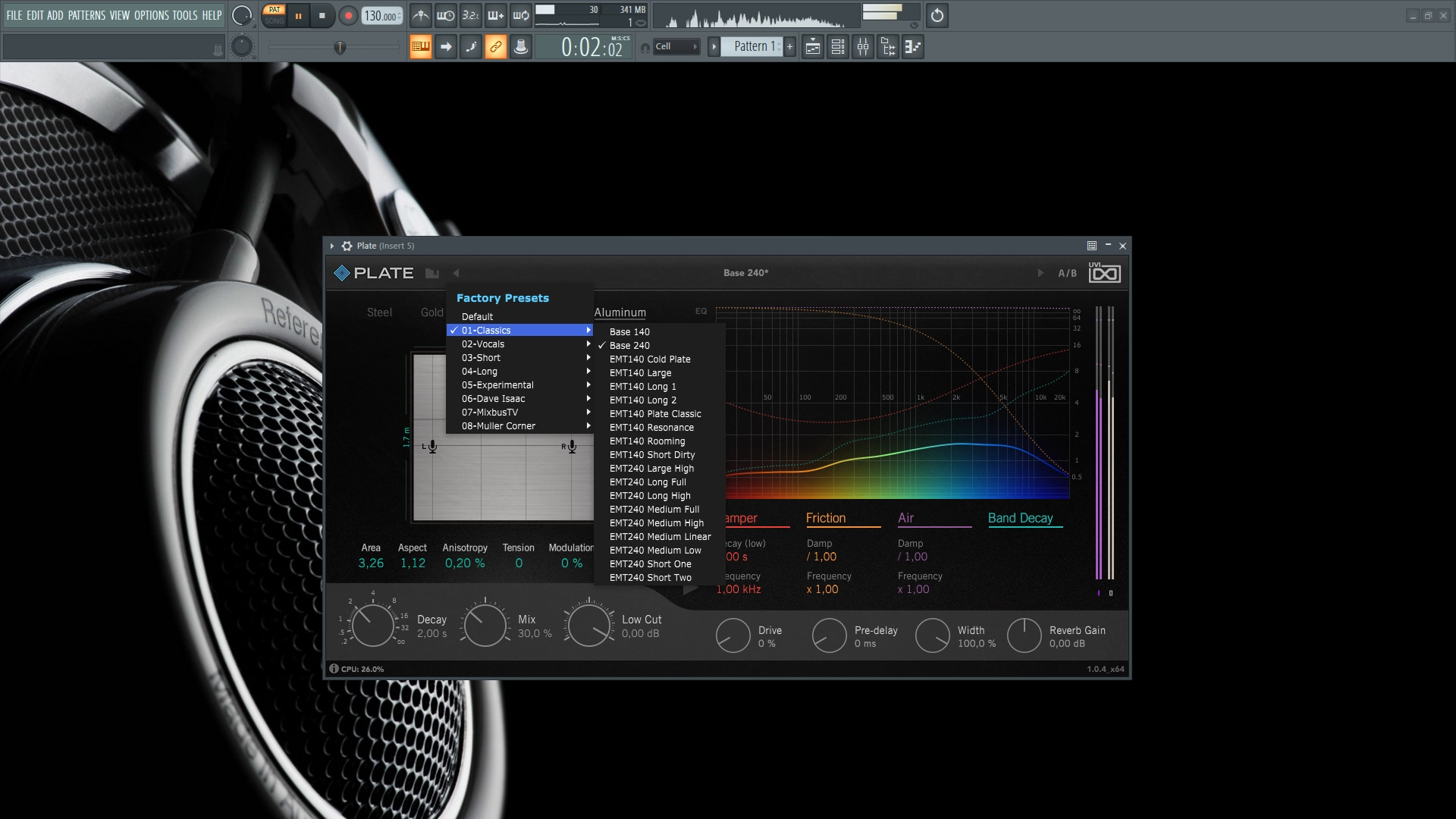Toggle loop recording

[x=521, y=15]
